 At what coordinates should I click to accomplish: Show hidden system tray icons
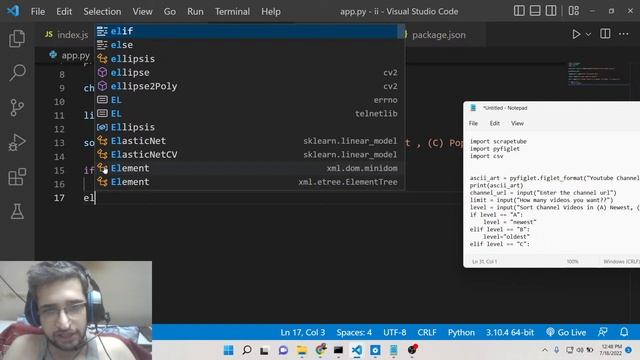[x=545, y=350]
